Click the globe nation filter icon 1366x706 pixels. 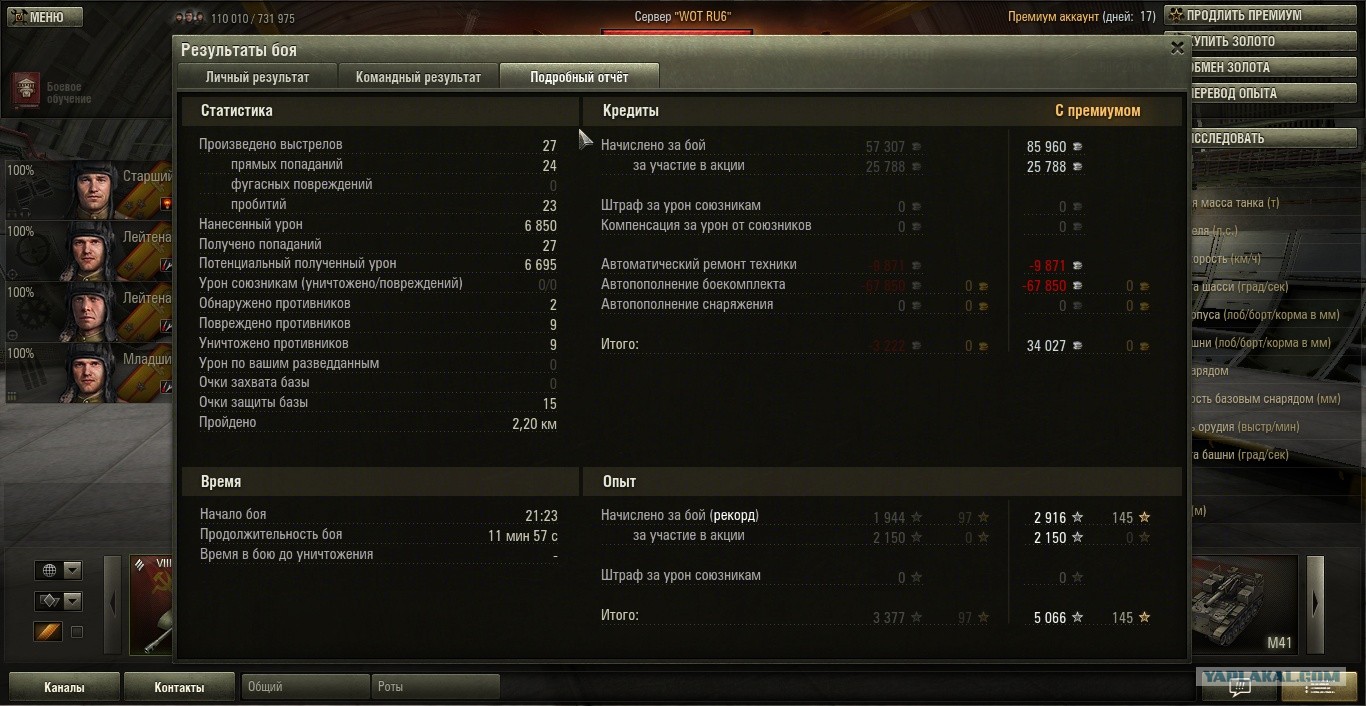pos(49,570)
